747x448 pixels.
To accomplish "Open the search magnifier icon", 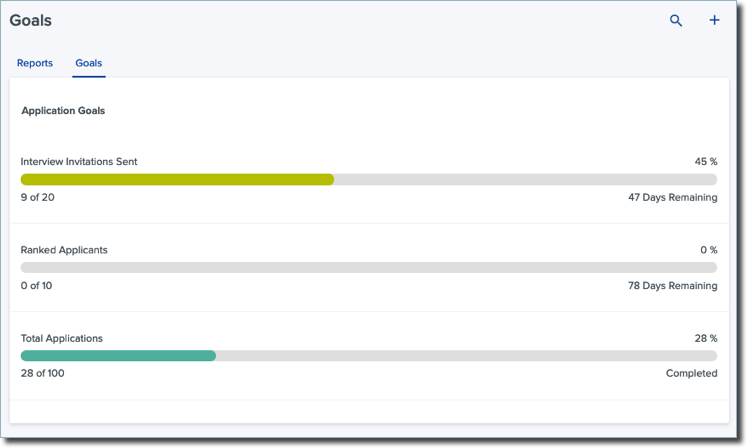I will pos(676,20).
